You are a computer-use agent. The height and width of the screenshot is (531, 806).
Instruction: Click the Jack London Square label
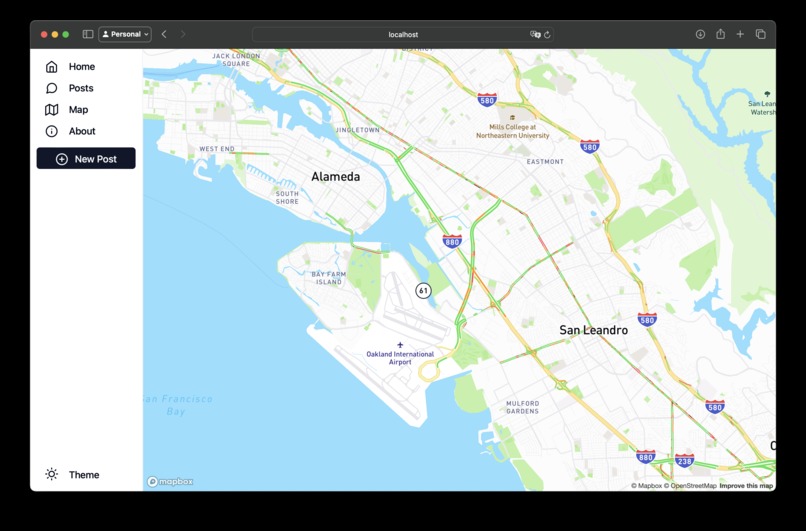tap(236, 60)
